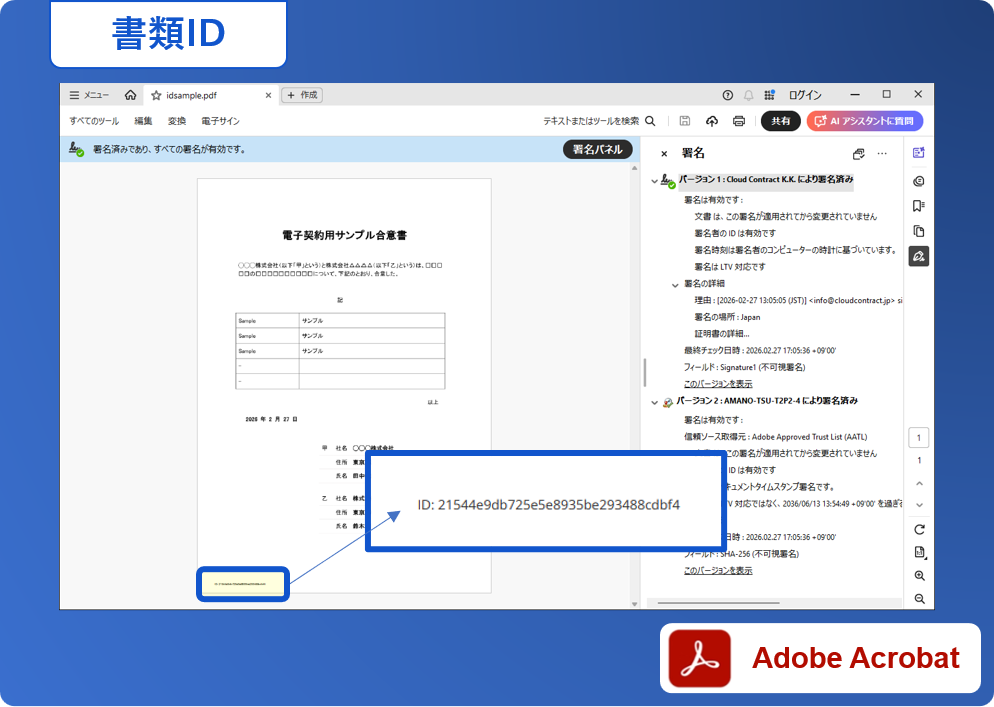This screenshot has width=994, height=707.
Task: Click the 共有 share button
Action: pyautogui.click(x=780, y=121)
